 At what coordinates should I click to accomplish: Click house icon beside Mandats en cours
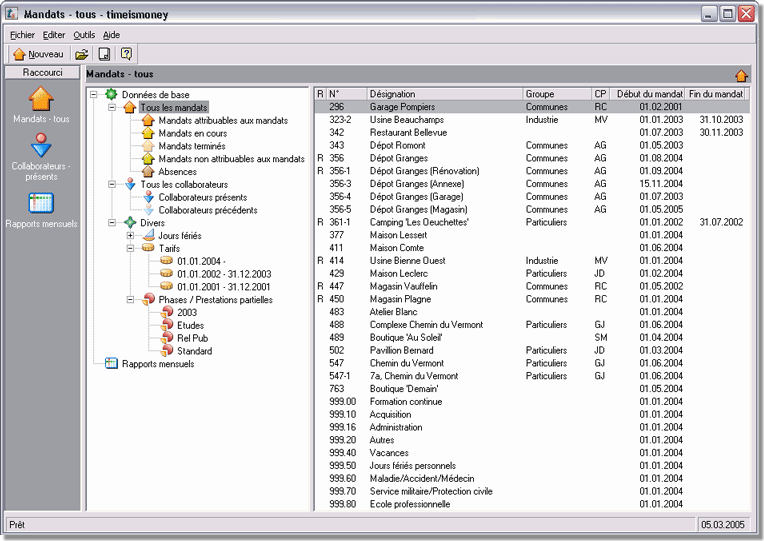pos(148,133)
